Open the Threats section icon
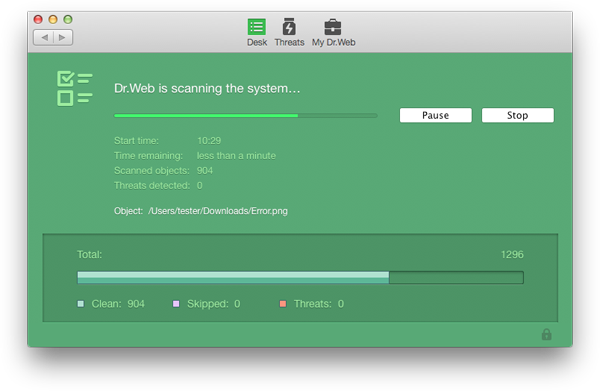This screenshot has width=600, height=391. tap(289, 27)
